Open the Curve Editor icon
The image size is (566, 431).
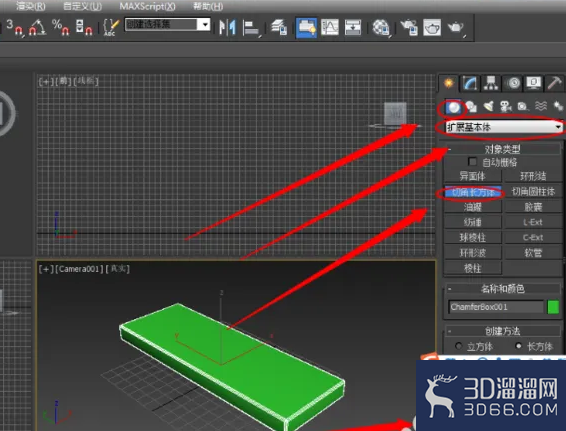[x=330, y=27]
